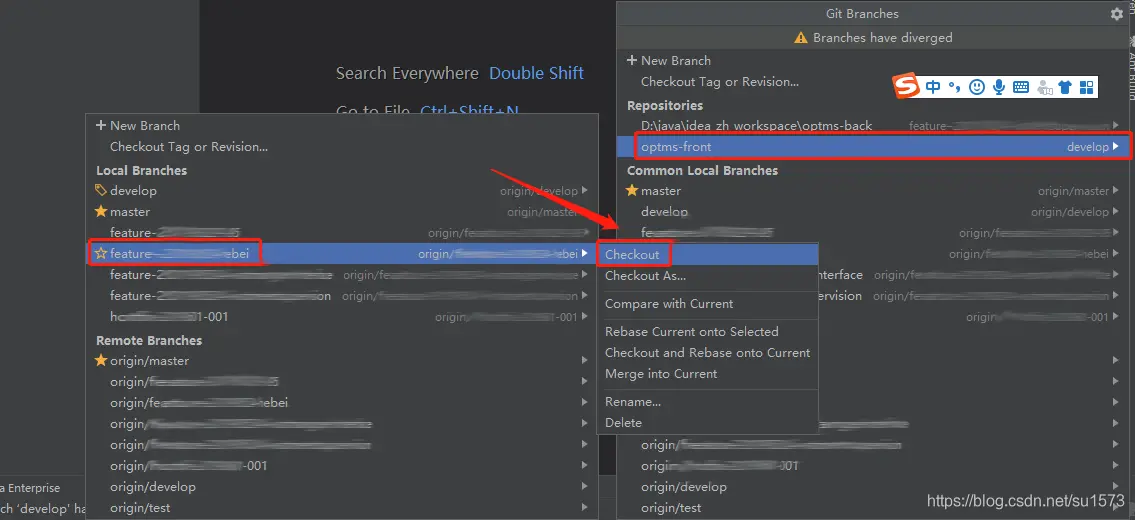Open the skin shirt icon in IME bar

(x=1065, y=87)
